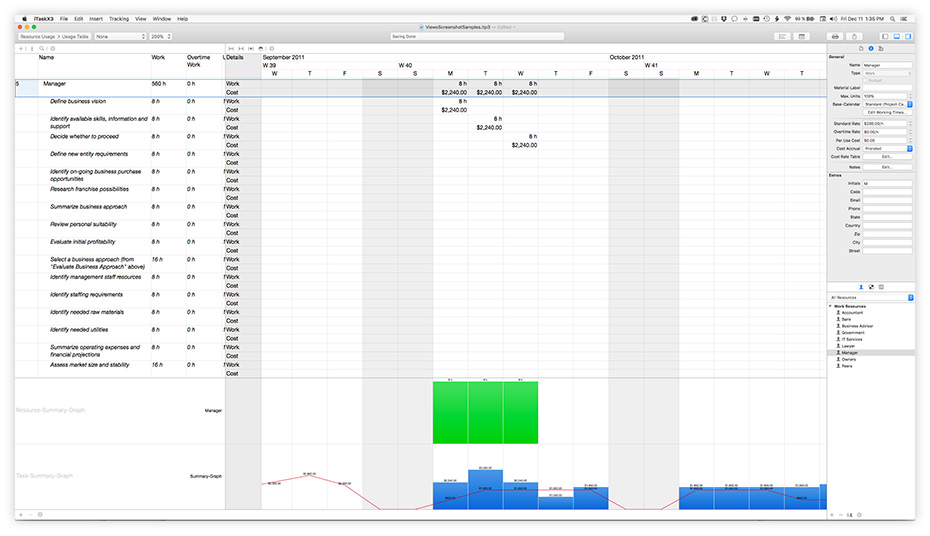This screenshot has width=930, height=536.
Task: Open the third inspector tab icon
Action: [881, 49]
